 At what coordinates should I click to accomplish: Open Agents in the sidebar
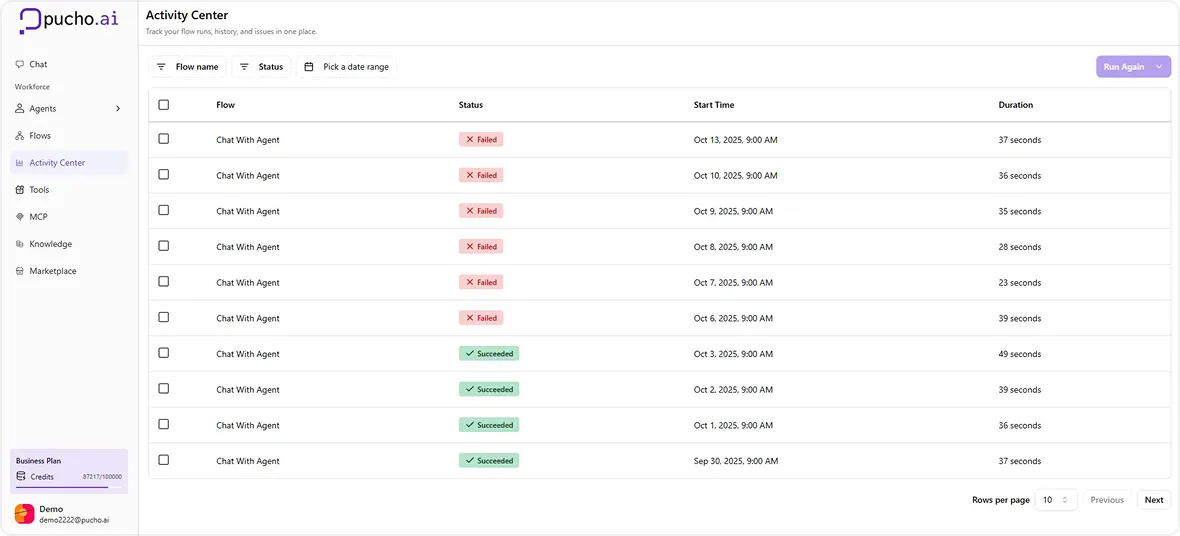click(x=69, y=108)
